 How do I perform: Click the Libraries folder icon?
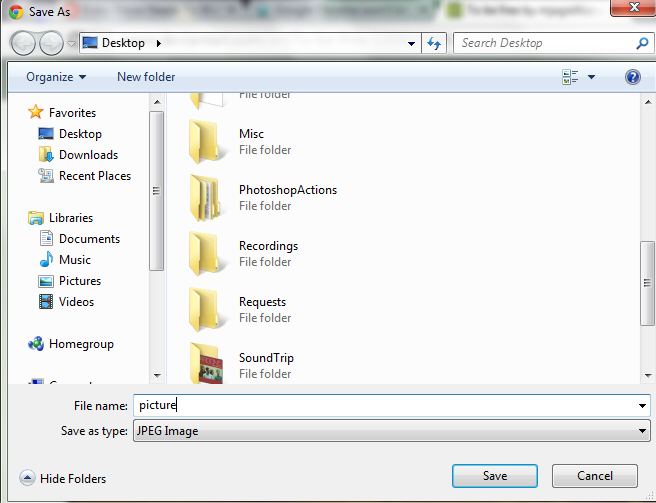pyautogui.click(x=36, y=218)
